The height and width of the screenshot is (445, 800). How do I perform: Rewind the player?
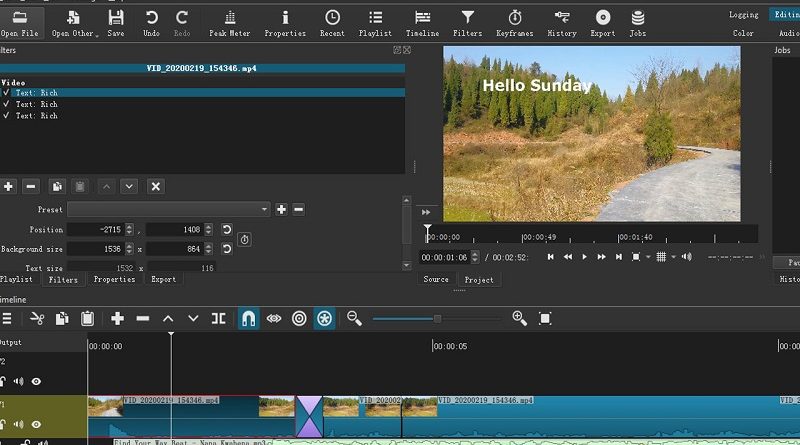click(567, 257)
